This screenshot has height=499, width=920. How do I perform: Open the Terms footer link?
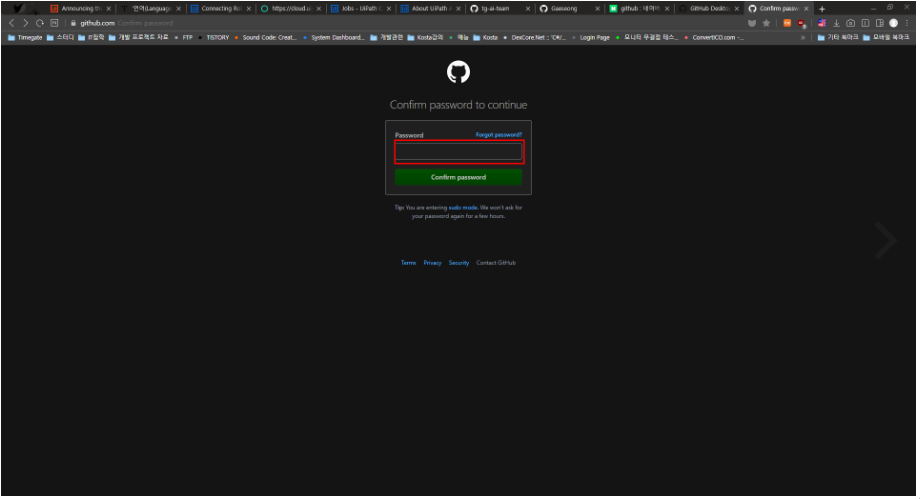pyautogui.click(x=410, y=264)
